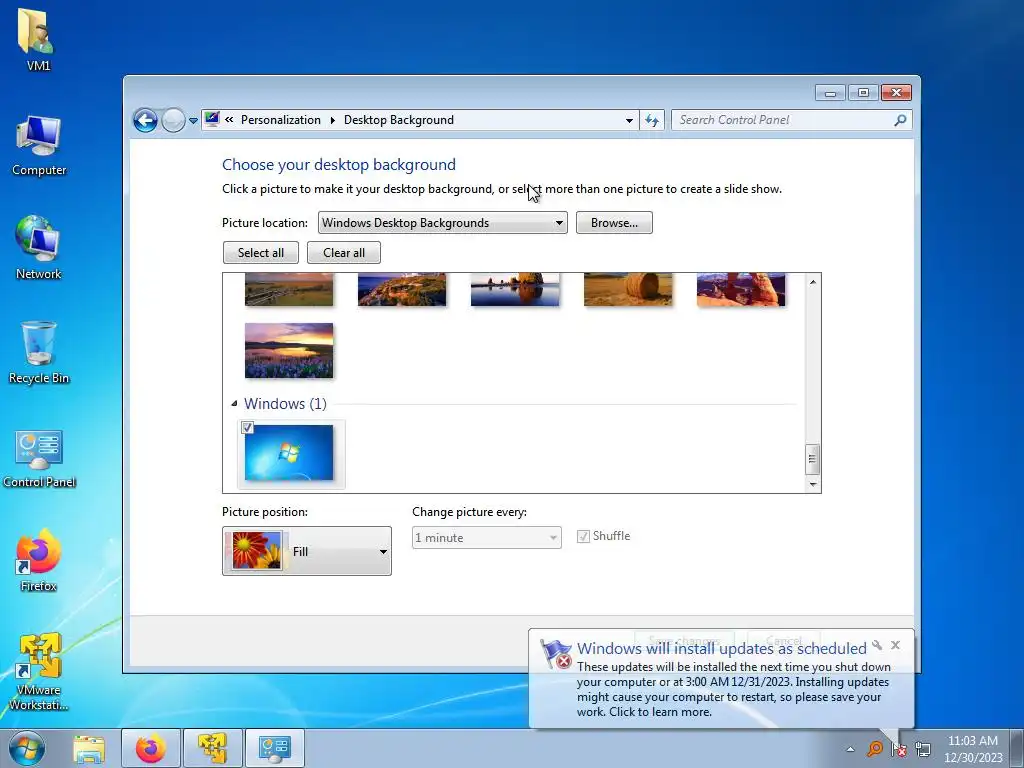Image resolution: width=1024 pixels, height=768 pixels.
Task: Click the Clear all button
Action: point(344,253)
